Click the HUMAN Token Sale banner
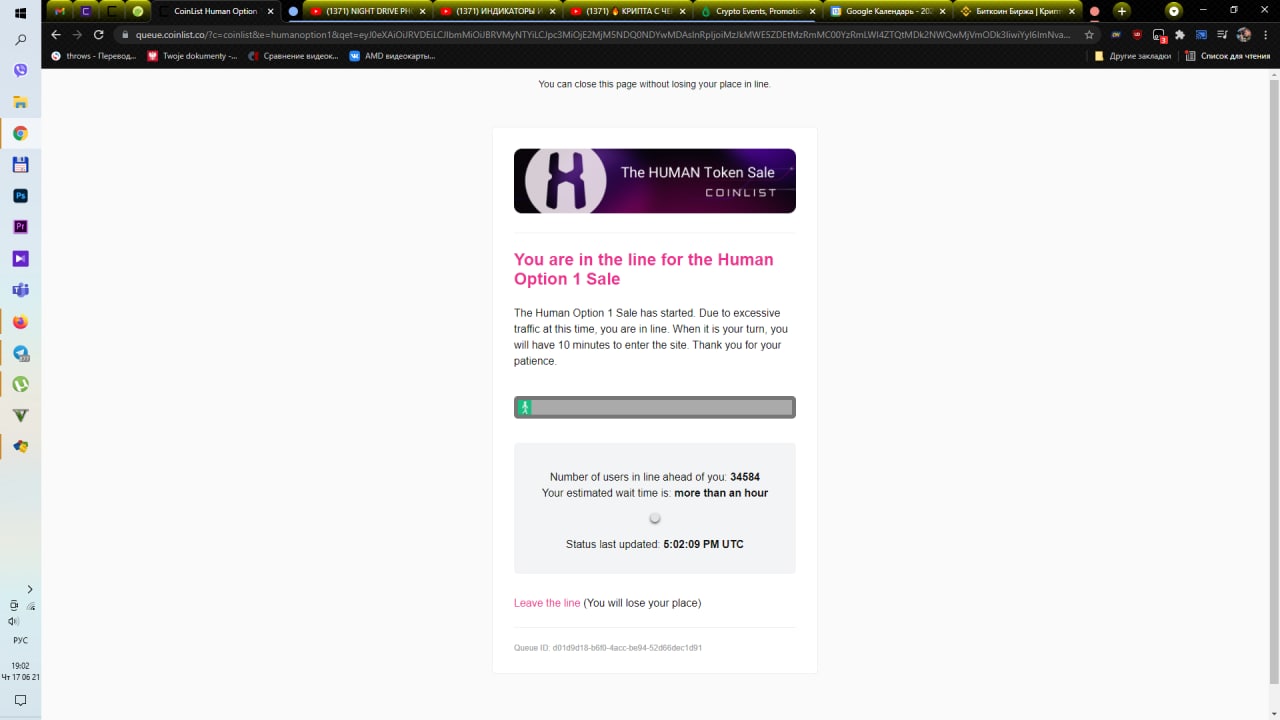This screenshot has height=720, width=1280. click(655, 181)
